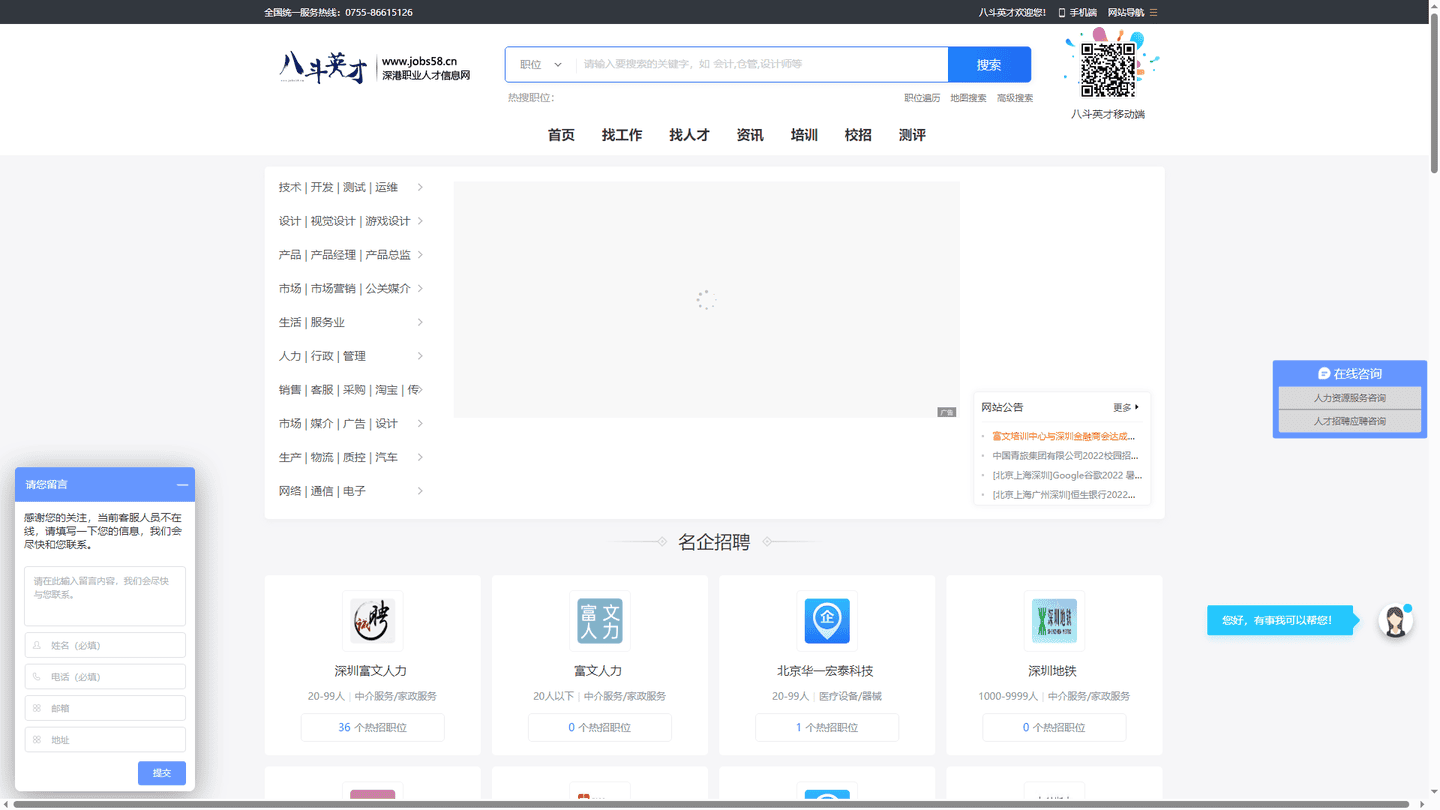Open the 资讯 nav item
The height and width of the screenshot is (810, 1440).
click(750, 135)
